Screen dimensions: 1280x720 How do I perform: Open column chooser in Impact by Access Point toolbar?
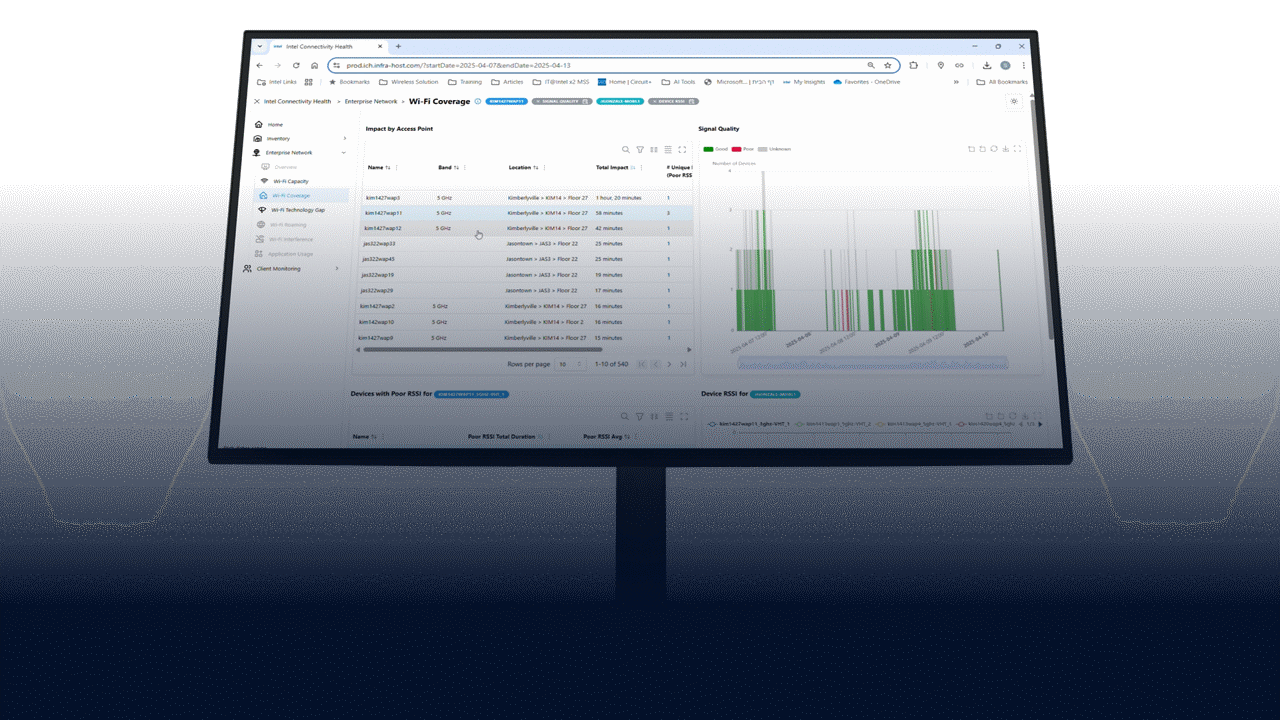coord(654,150)
